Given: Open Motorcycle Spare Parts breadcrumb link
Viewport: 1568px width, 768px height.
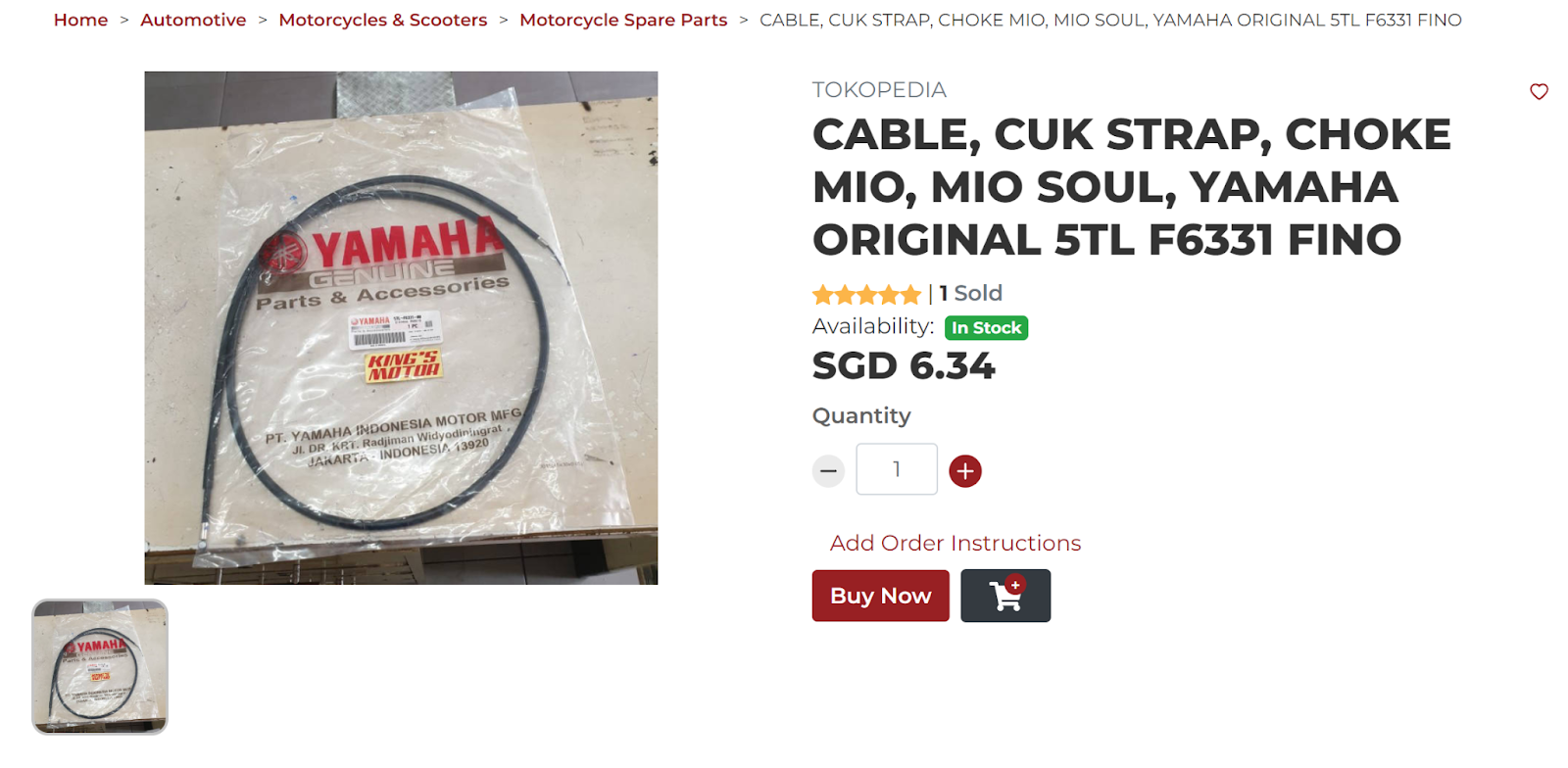Looking at the screenshot, I should [x=623, y=20].
